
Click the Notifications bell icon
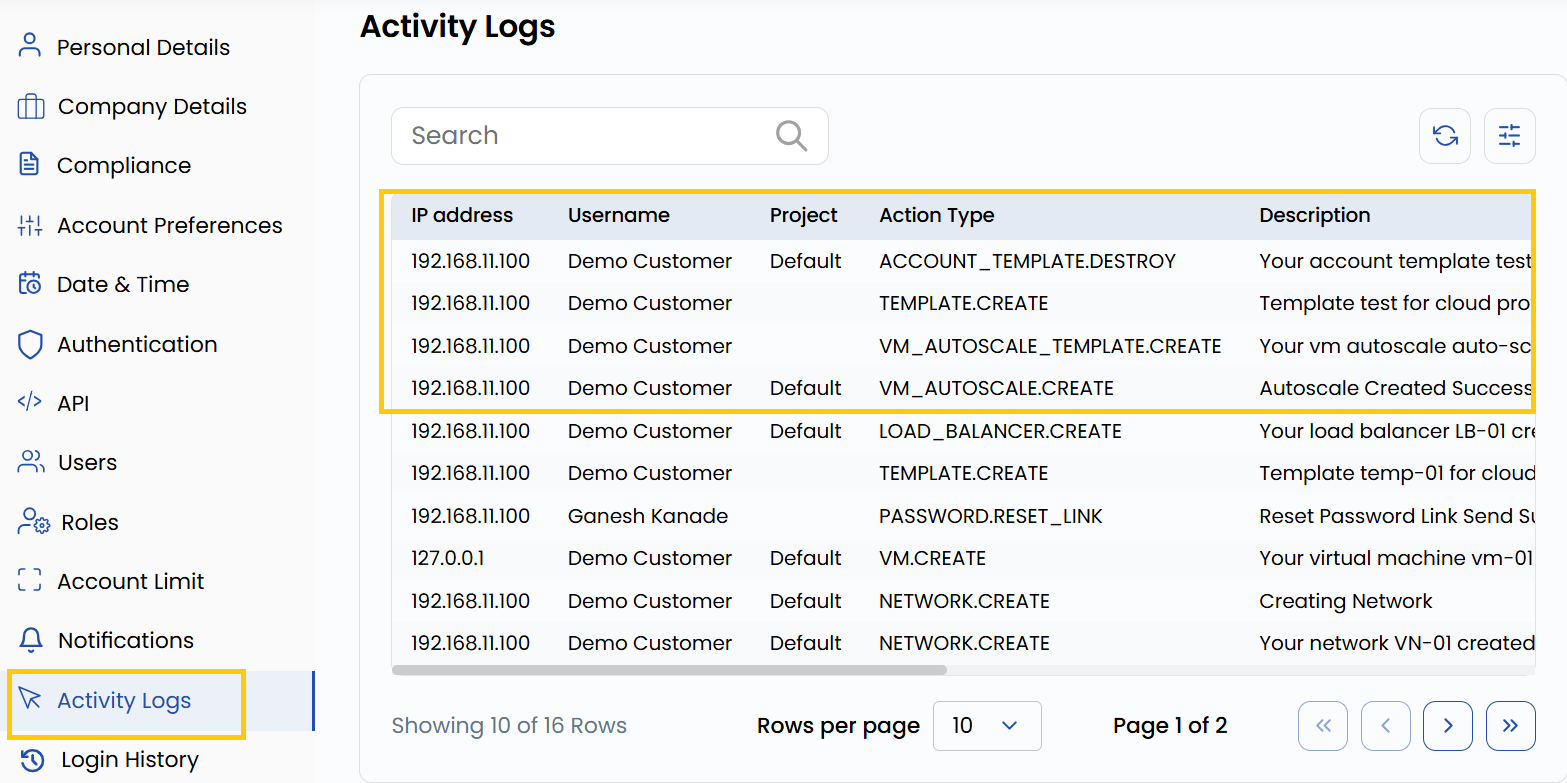[x=28, y=640]
